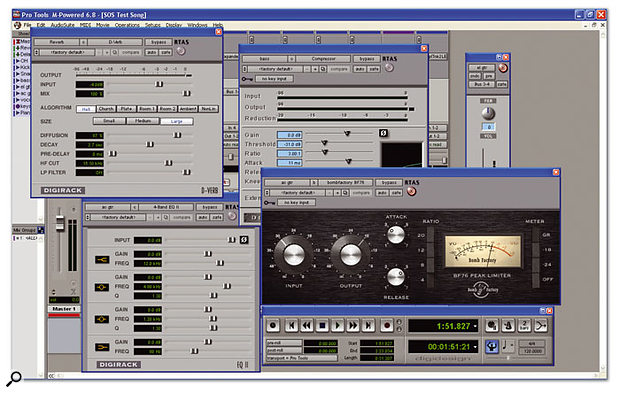Toggle the Wait for Note icon
Viewport: 620px width, 393px height.
491,325
